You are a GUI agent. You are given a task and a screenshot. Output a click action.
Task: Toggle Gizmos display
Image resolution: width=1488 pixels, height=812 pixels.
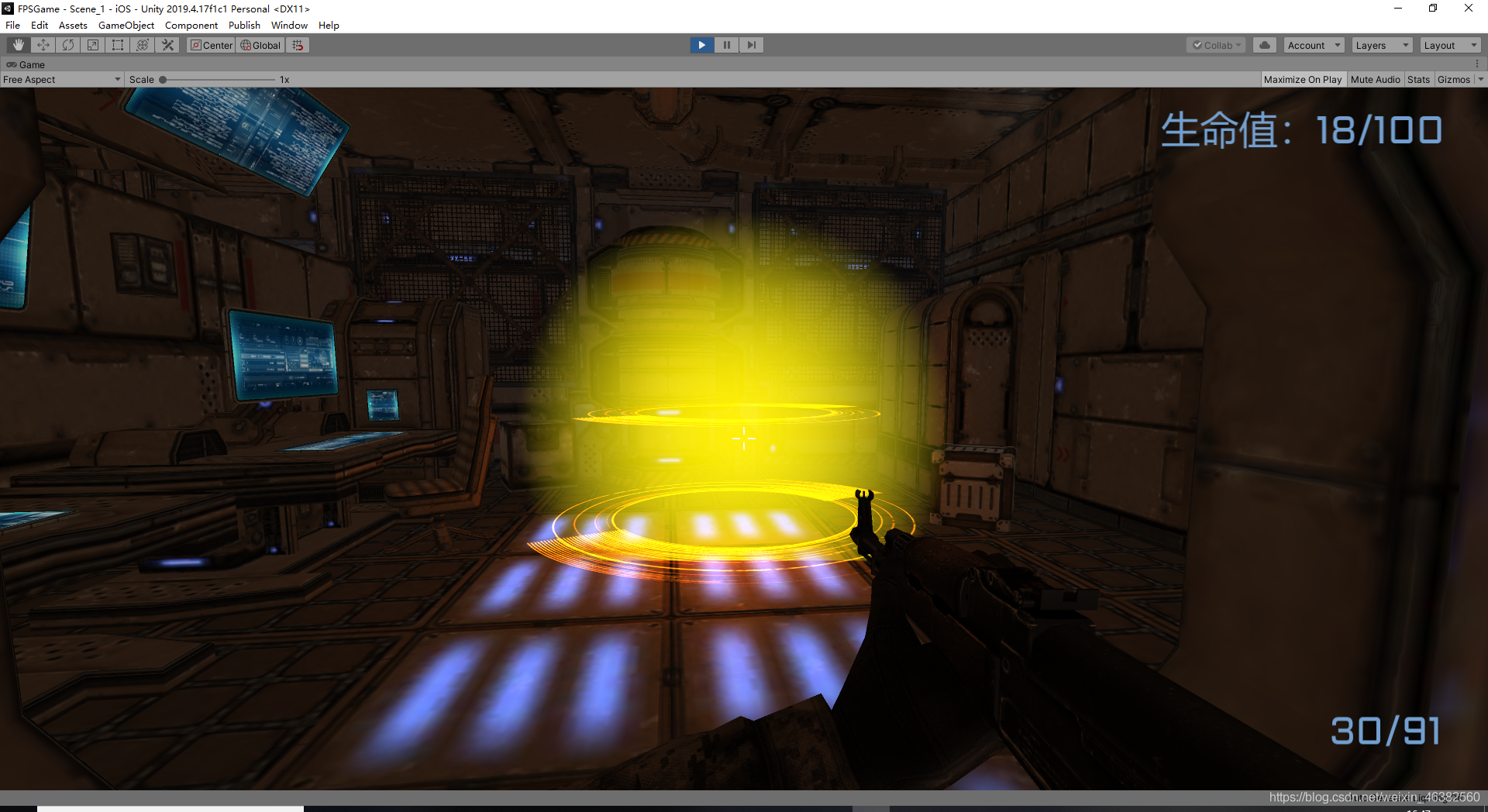pyautogui.click(x=1454, y=79)
